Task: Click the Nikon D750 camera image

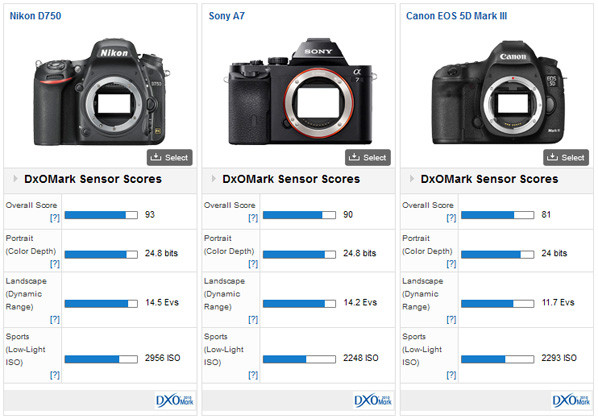Action: [x=101, y=92]
